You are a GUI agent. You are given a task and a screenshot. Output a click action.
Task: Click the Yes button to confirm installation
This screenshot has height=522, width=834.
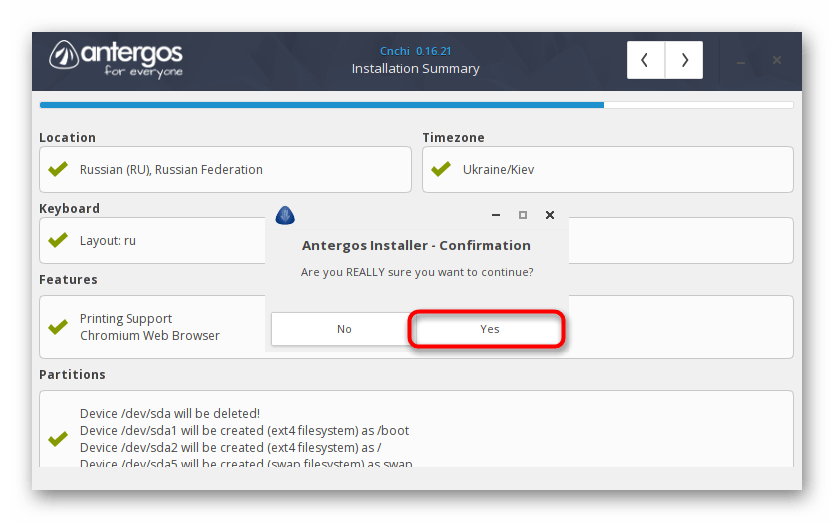(489, 329)
